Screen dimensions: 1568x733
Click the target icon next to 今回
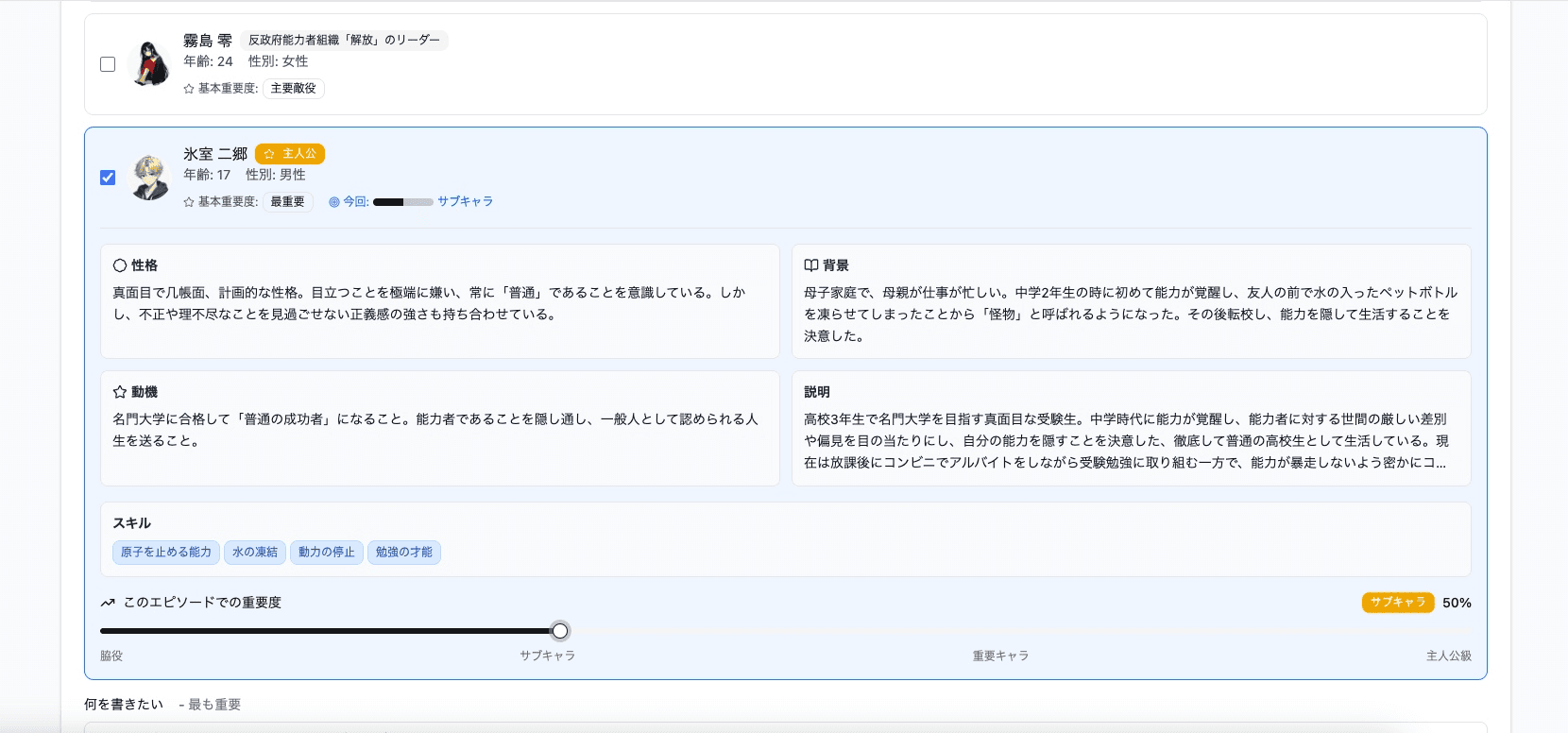pyautogui.click(x=333, y=202)
